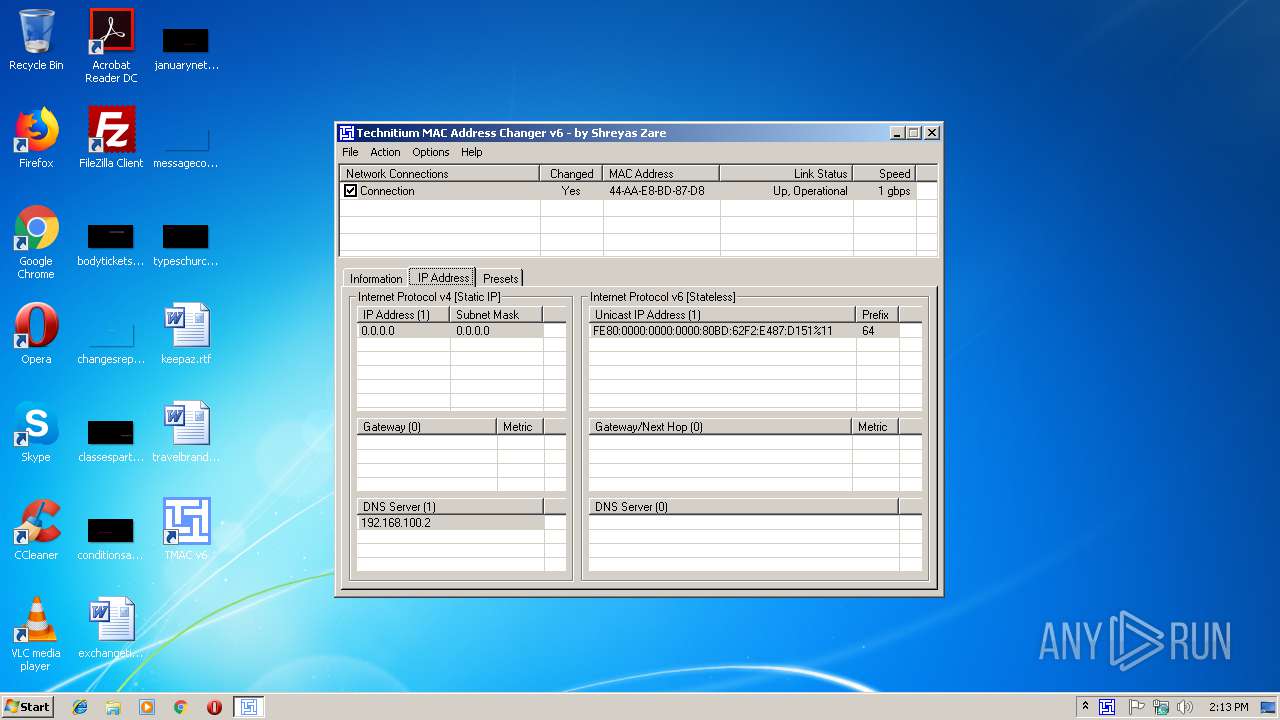1280x720 pixels.
Task: Click the Unicast IP Address column header
Action: click(722, 314)
